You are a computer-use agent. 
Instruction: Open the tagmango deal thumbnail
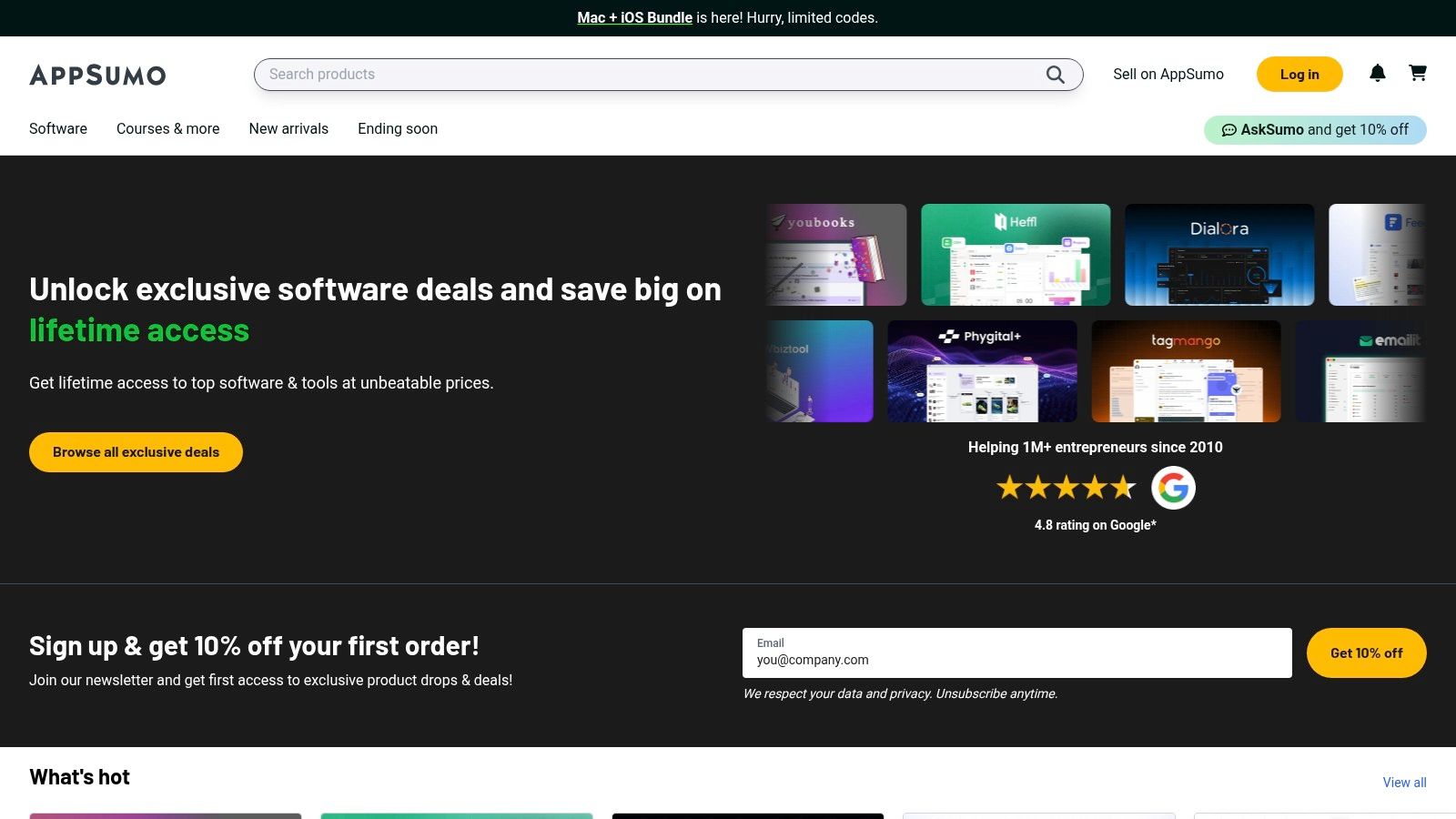1186,371
